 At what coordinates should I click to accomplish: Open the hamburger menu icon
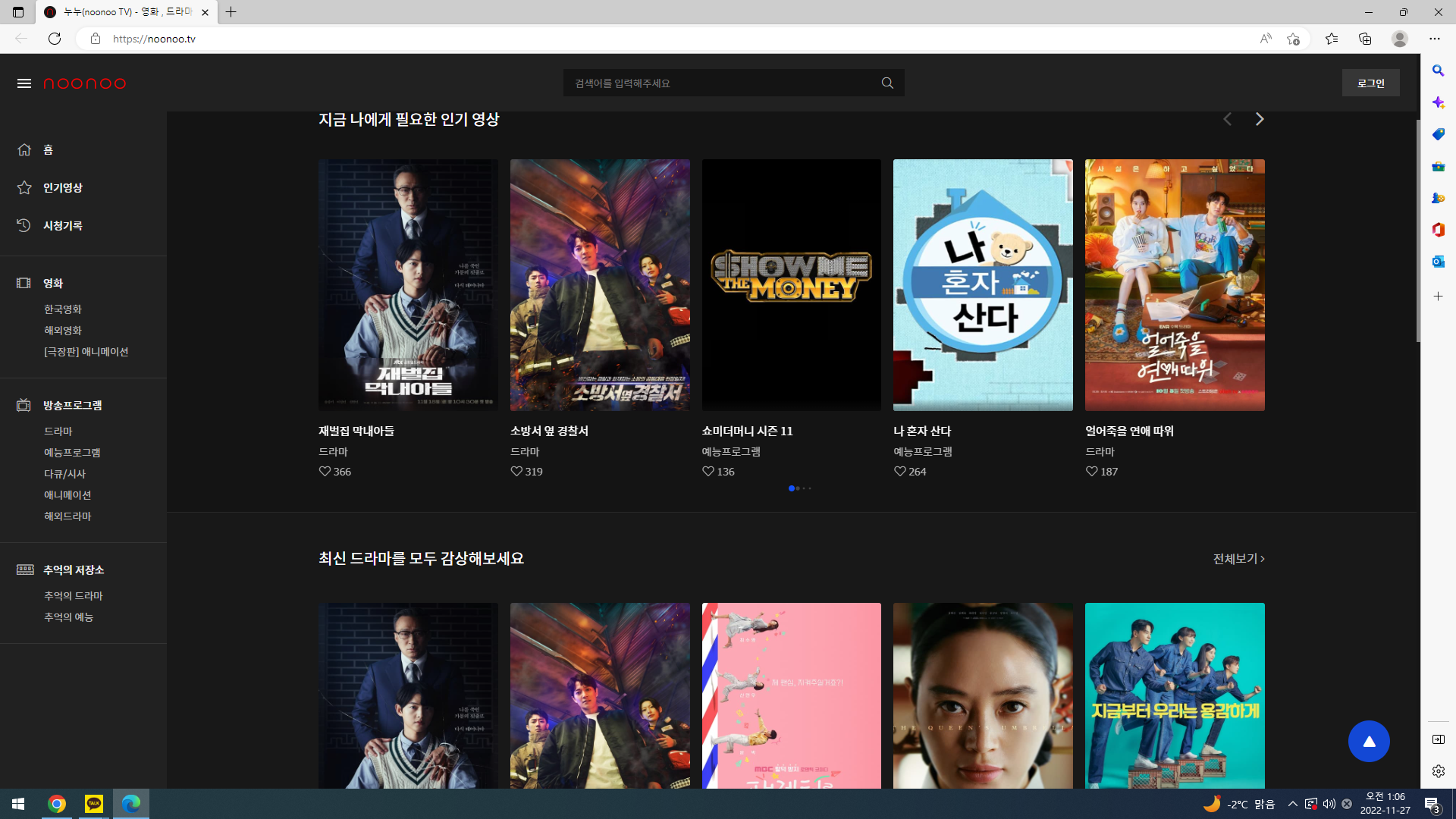click(24, 83)
